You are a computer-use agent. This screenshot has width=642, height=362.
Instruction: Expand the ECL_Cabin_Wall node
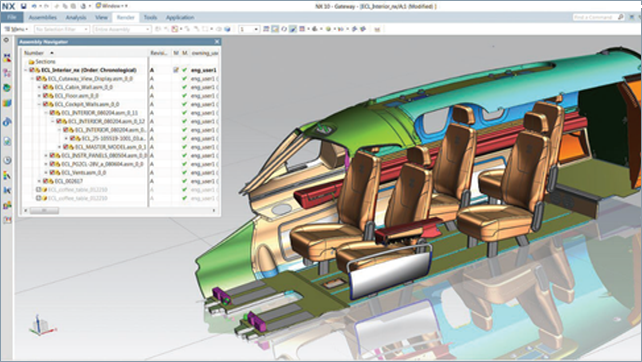click(39, 87)
